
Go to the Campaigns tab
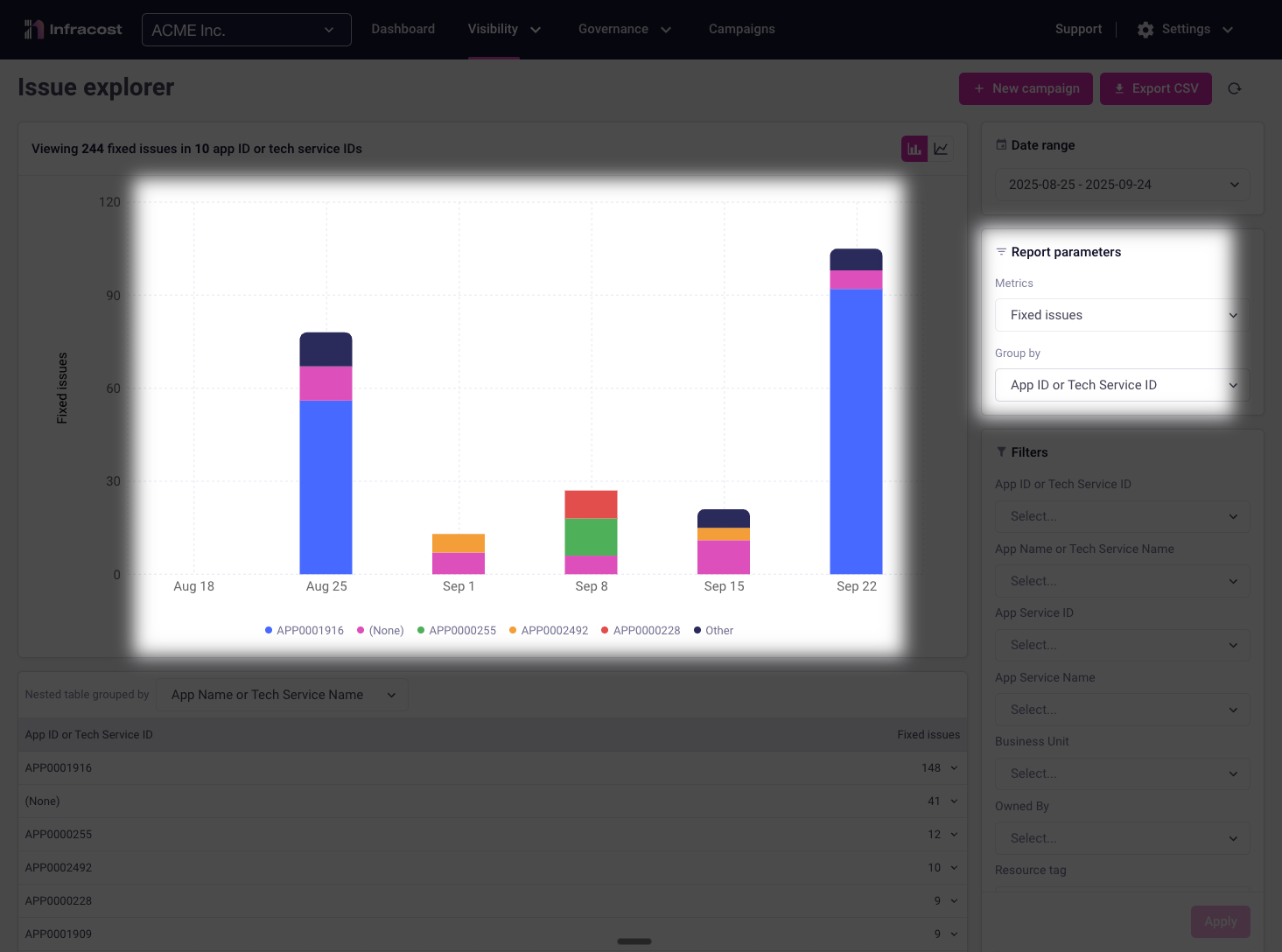pyautogui.click(x=741, y=30)
